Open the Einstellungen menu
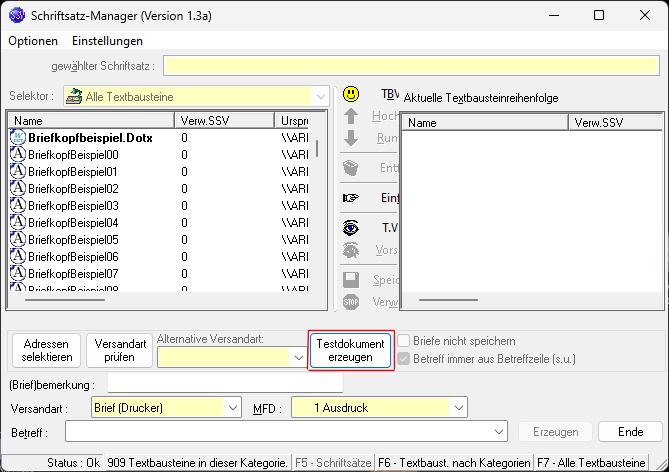Image resolution: width=669 pixels, height=472 pixels. (x=107, y=41)
